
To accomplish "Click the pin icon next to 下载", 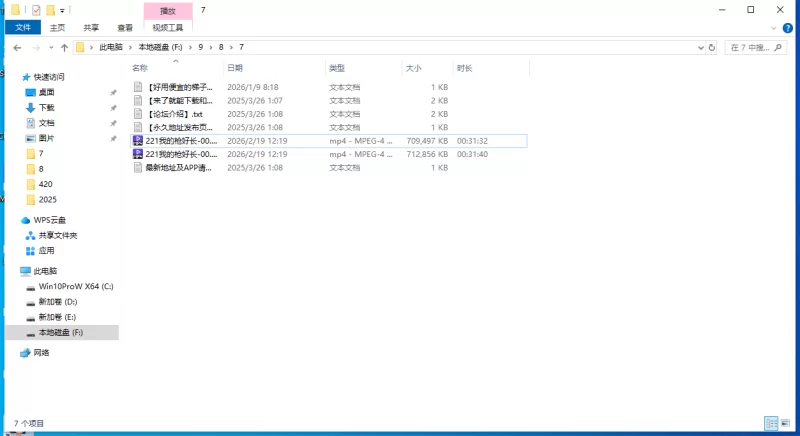I will [113, 108].
